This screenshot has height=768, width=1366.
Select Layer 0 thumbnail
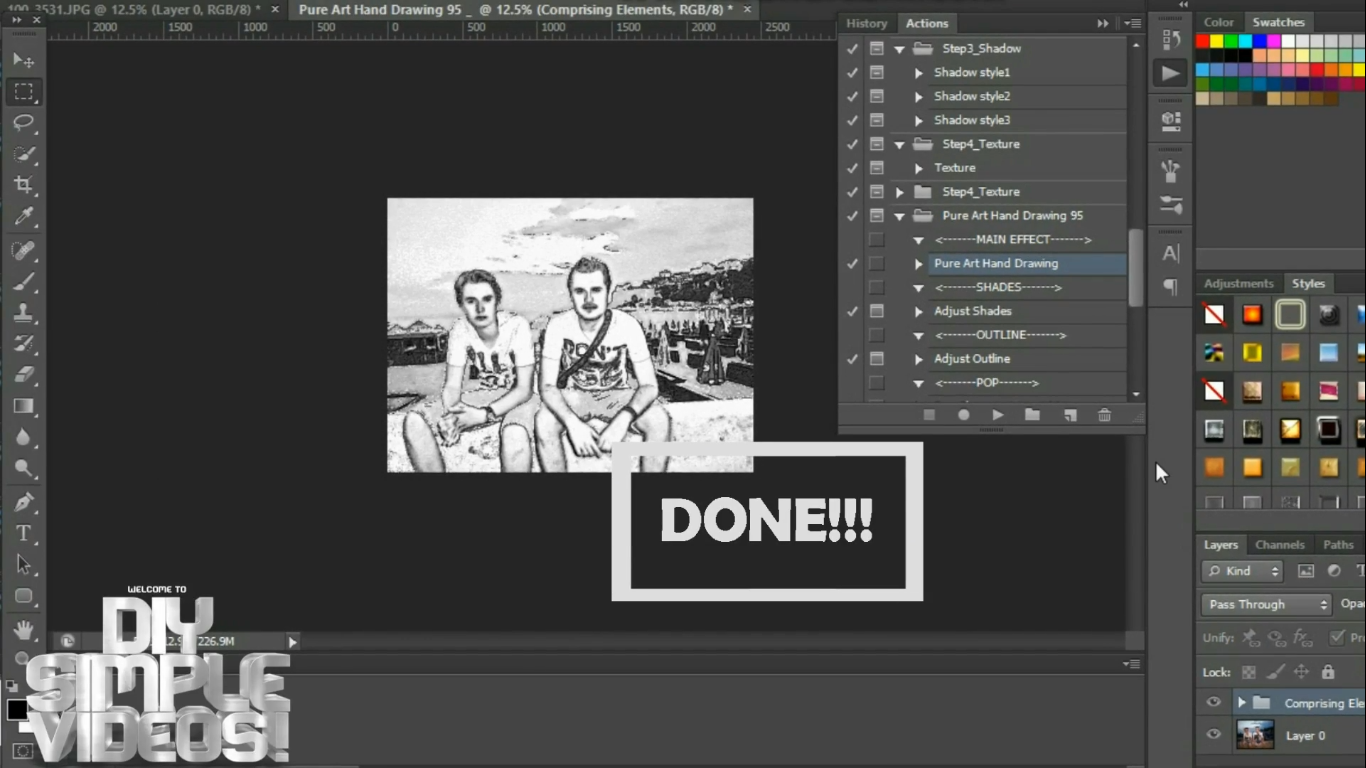pos(1254,735)
